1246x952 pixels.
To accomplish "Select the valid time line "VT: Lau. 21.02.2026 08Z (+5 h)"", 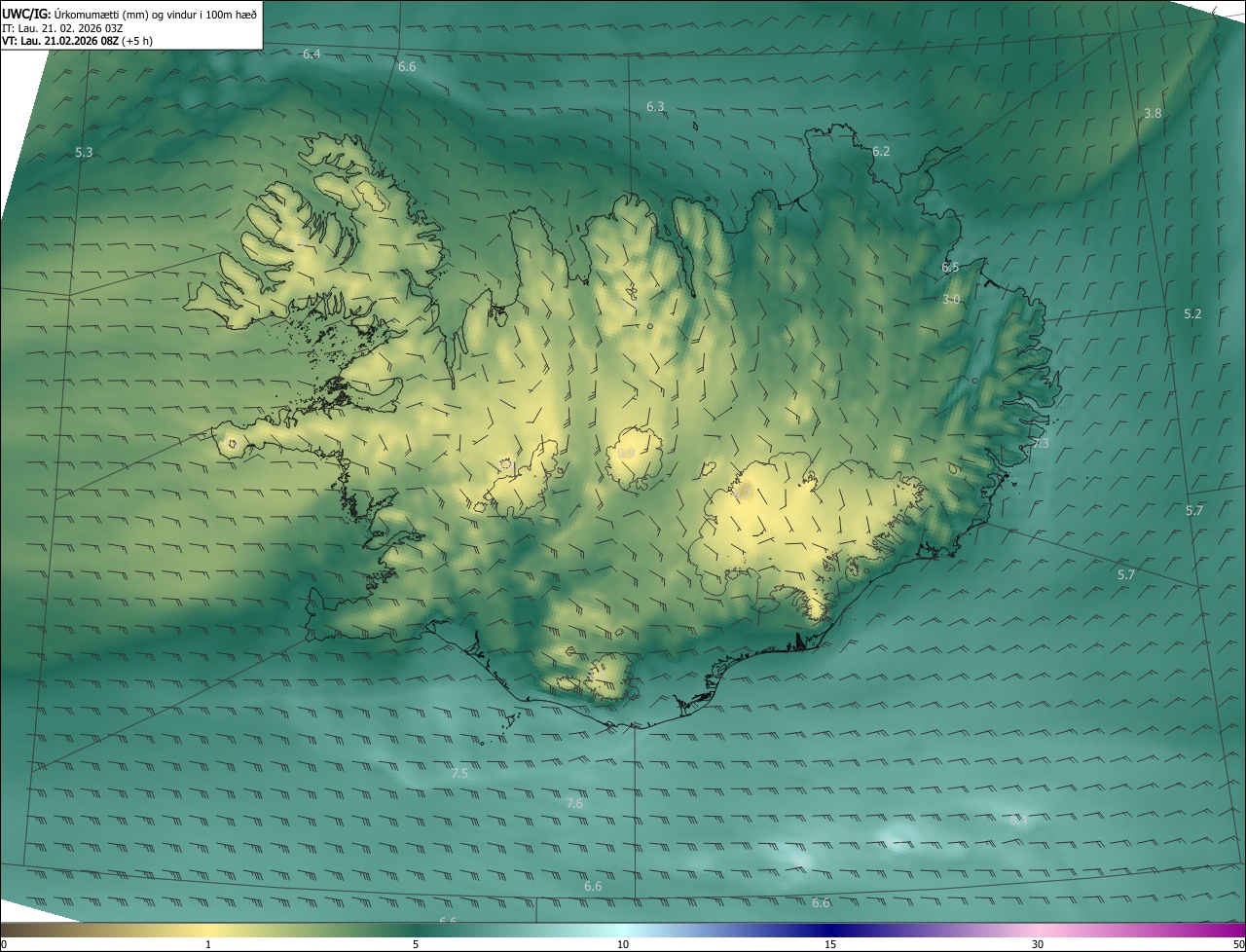I will pos(77,41).
